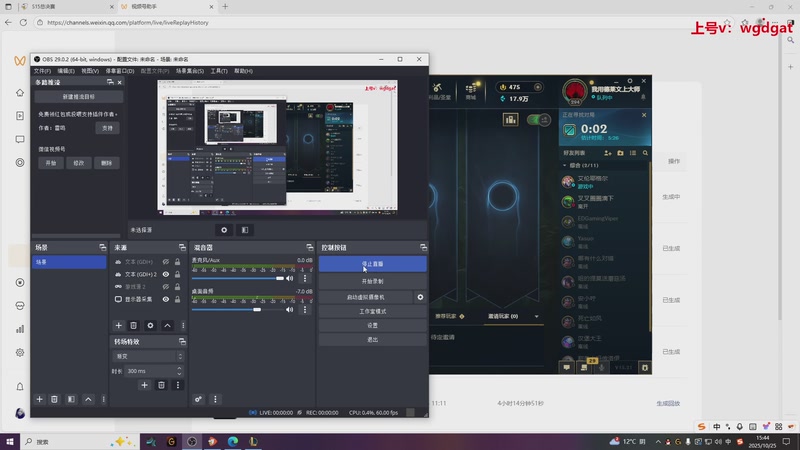Open virtual camera settings gear icon
This screenshot has height=450, width=800.
point(420,297)
